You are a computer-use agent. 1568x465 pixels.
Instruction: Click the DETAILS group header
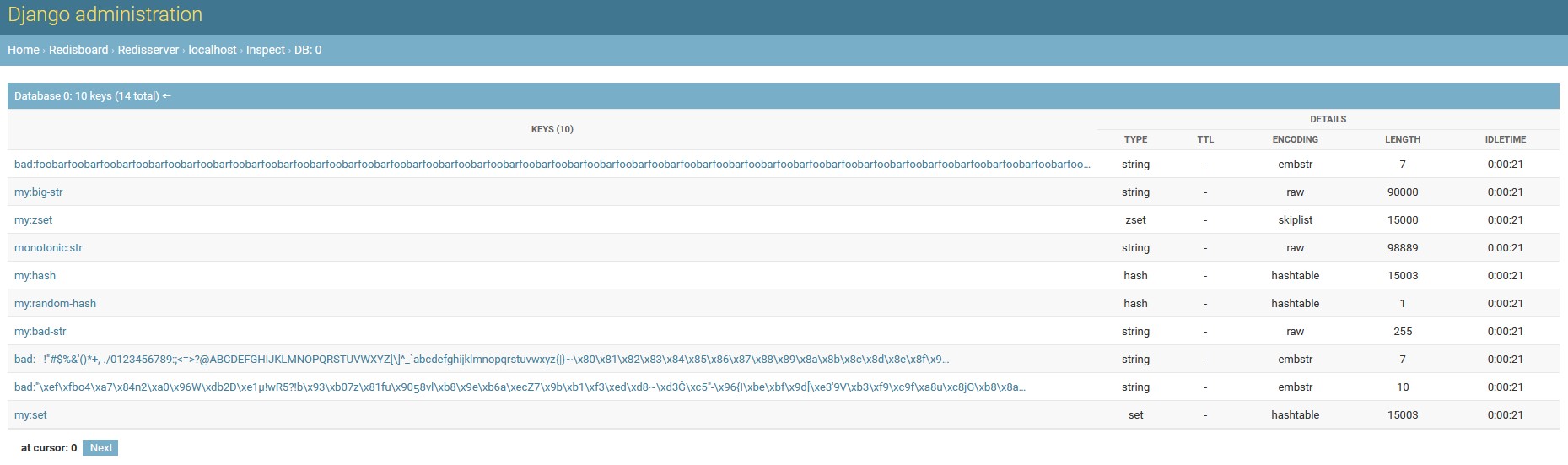(x=1328, y=119)
